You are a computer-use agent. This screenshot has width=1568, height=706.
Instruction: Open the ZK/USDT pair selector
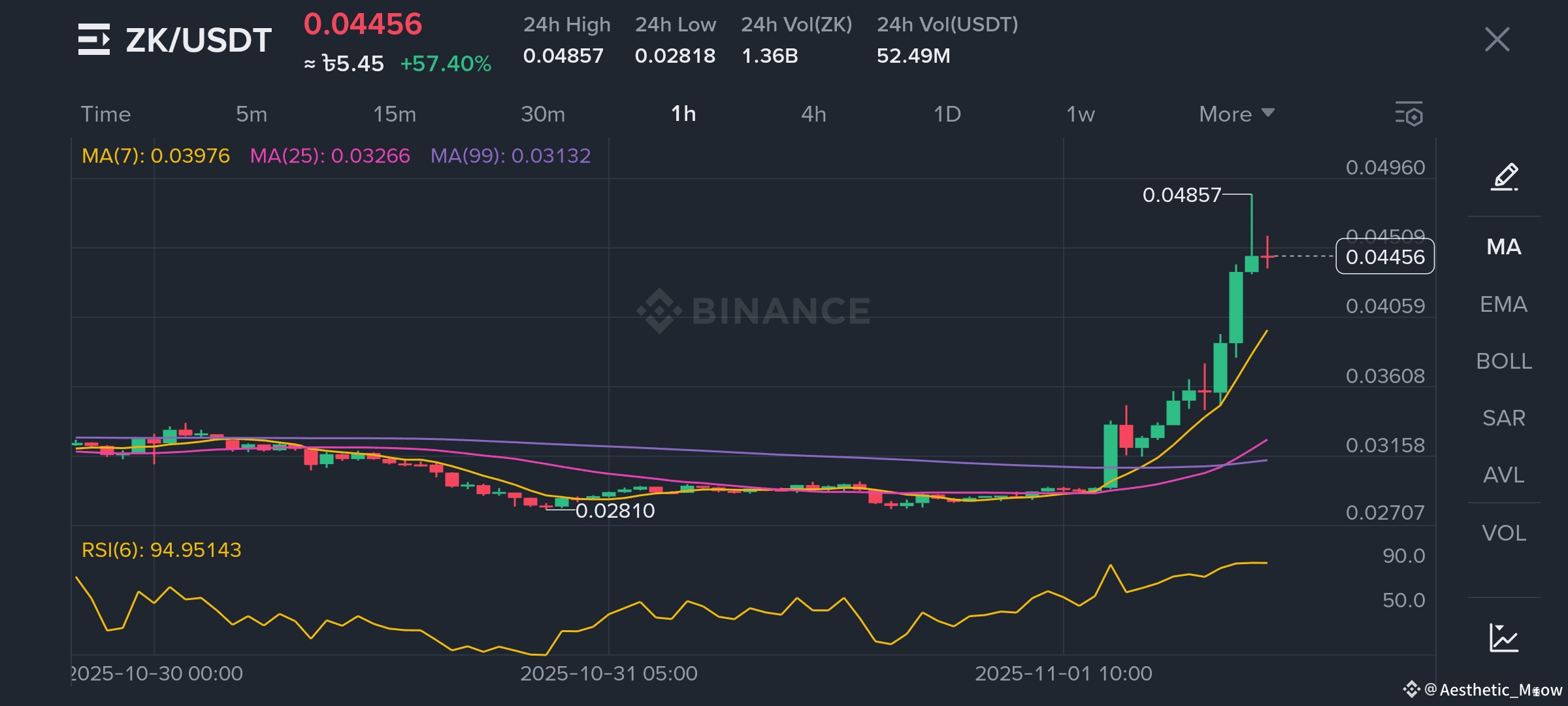[x=199, y=41]
